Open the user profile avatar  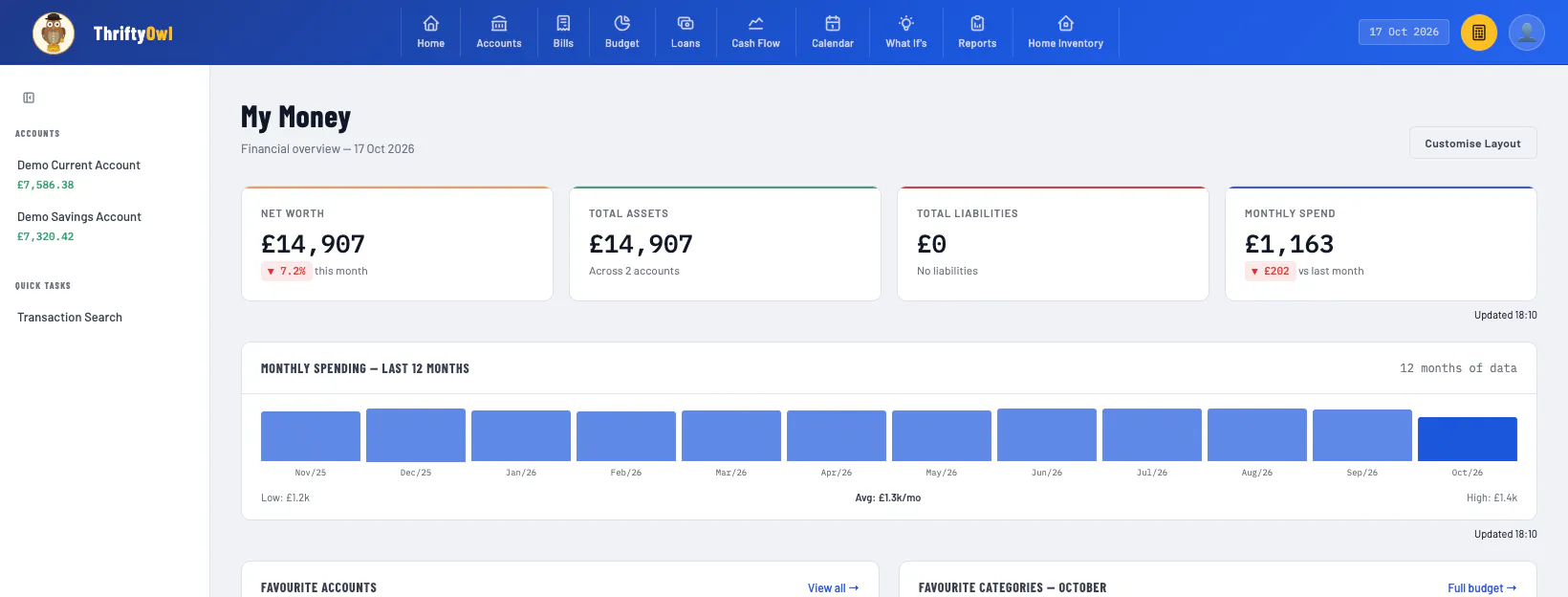point(1527,33)
